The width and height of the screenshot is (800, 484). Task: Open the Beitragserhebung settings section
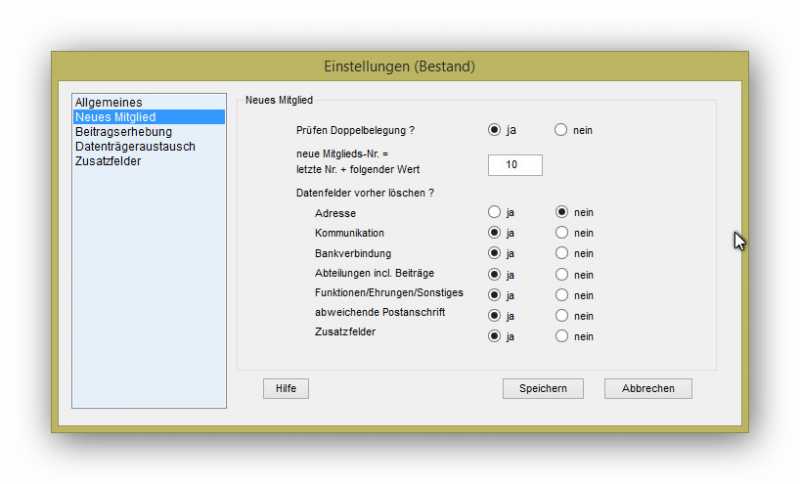coord(123,132)
